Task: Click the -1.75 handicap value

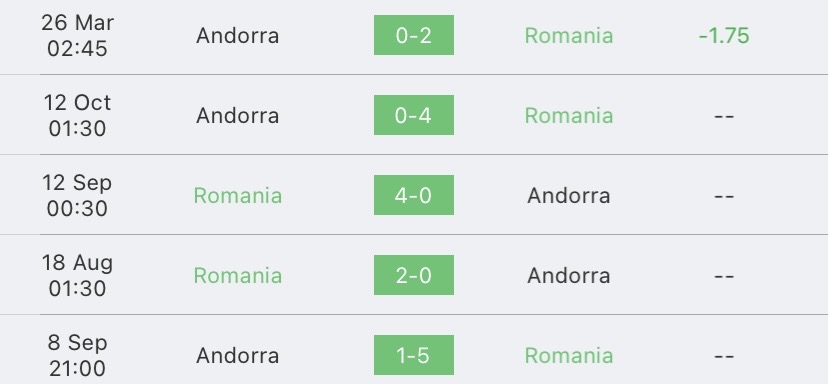Action: pyautogui.click(x=723, y=36)
